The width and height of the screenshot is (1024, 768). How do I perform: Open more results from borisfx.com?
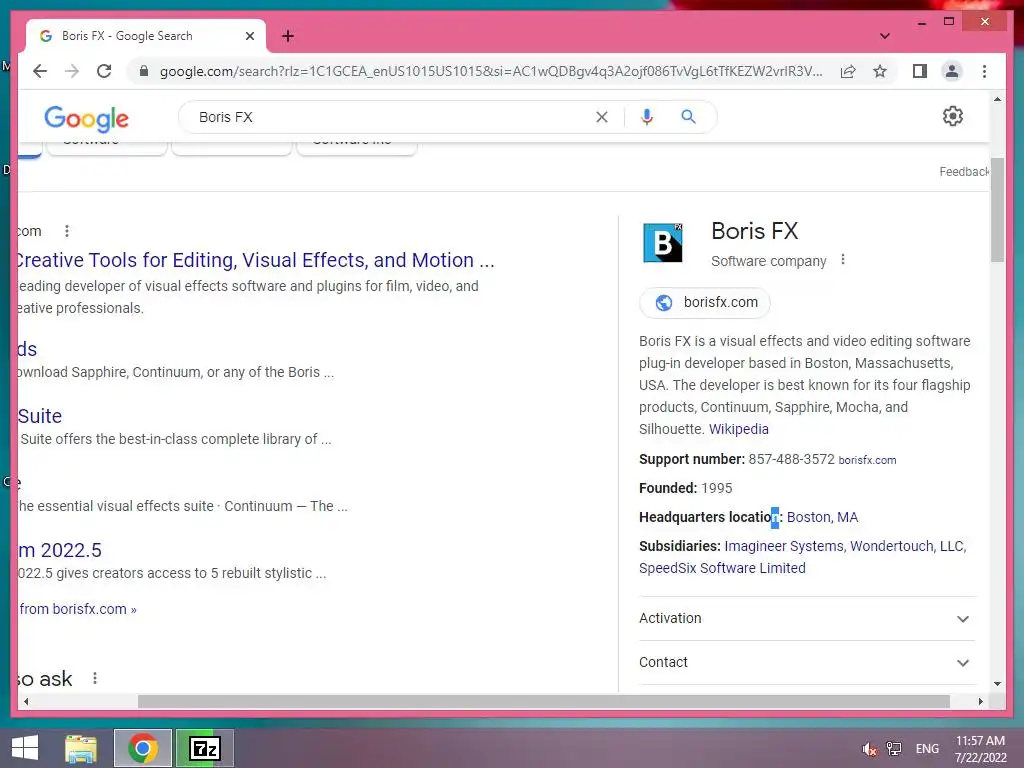pyautogui.click(x=78, y=609)
